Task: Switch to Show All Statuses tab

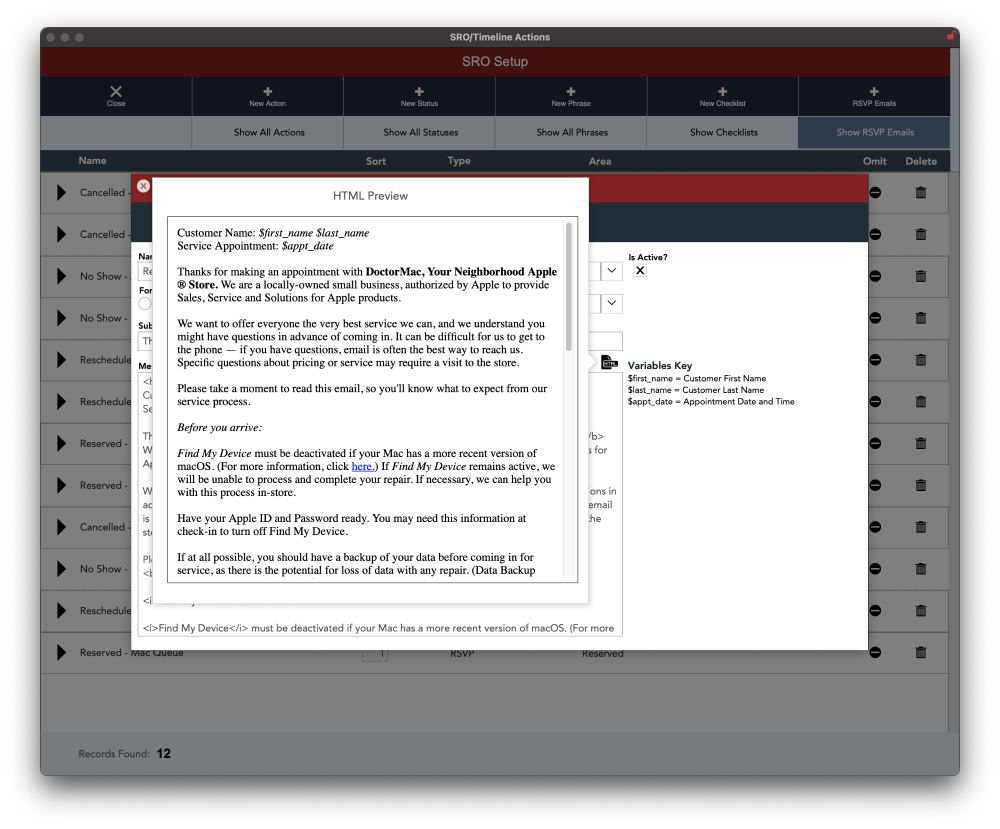Action: (420, 133)
